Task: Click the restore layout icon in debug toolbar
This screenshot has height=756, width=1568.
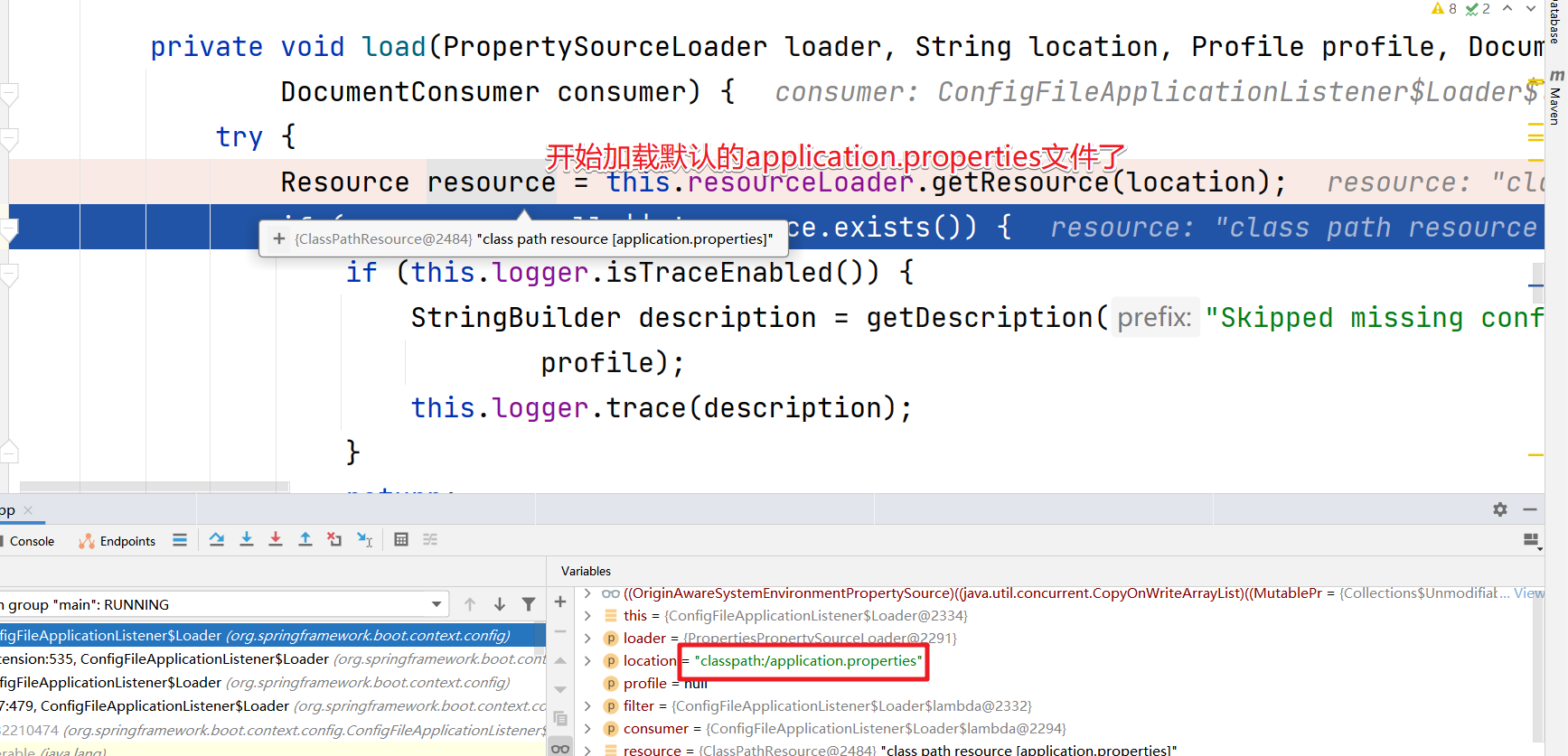Action: pyautogui.click(x=1531, y=540)
